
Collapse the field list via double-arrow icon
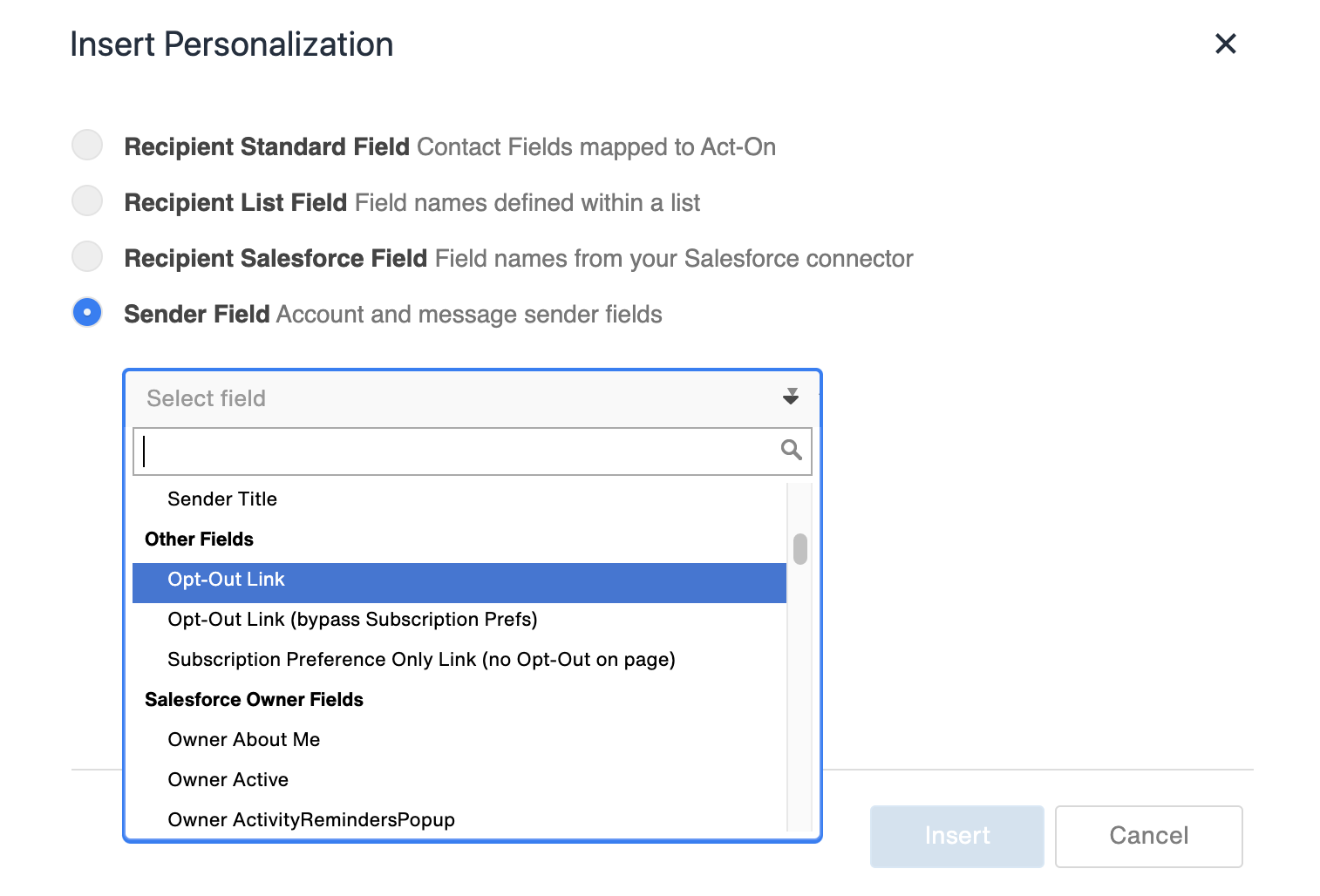click(789, 397)
